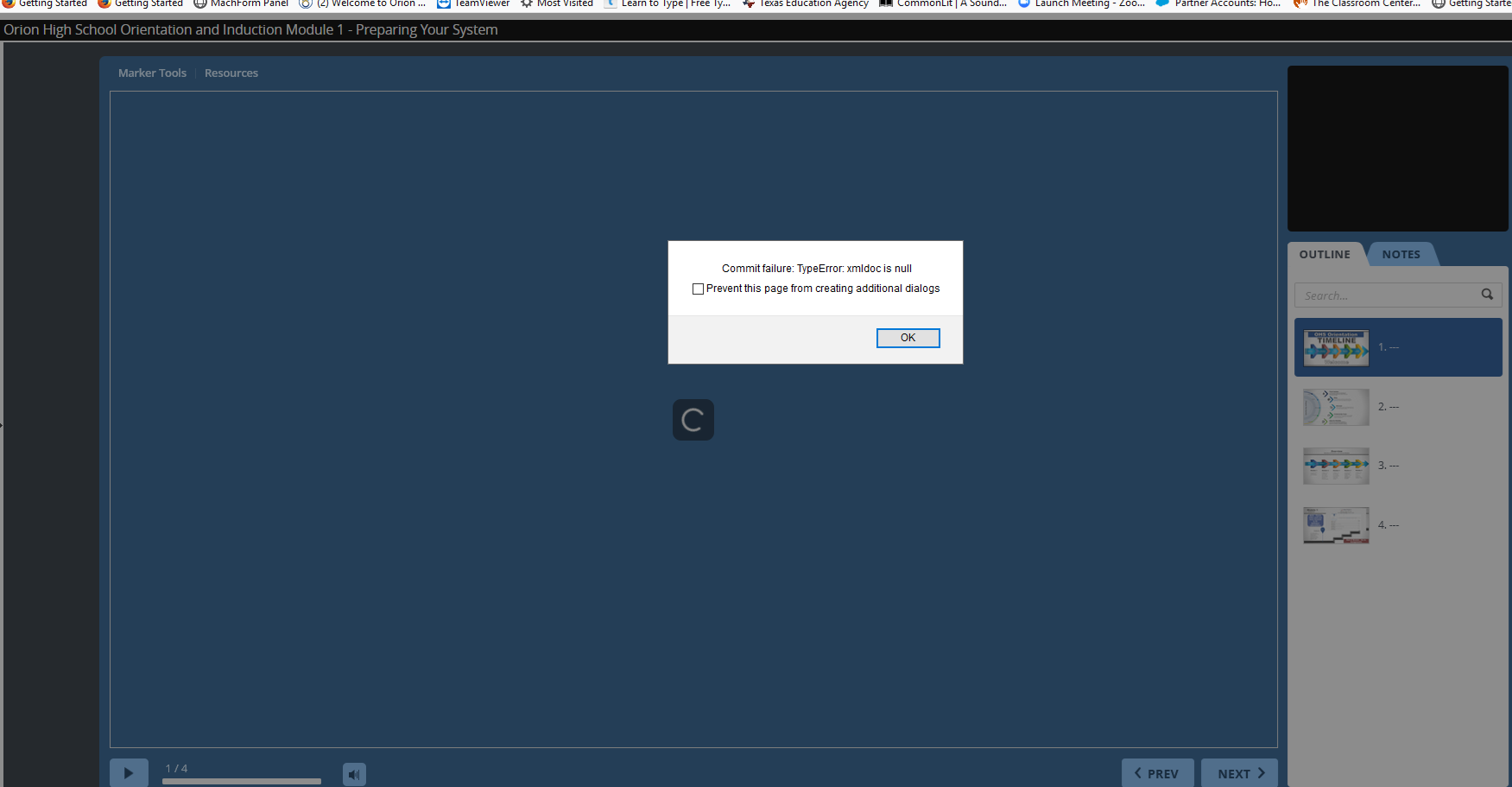Click in the outline Search field
Image resolution: width=1512 pixels, height=787 pixels.
coord(1386,295)
